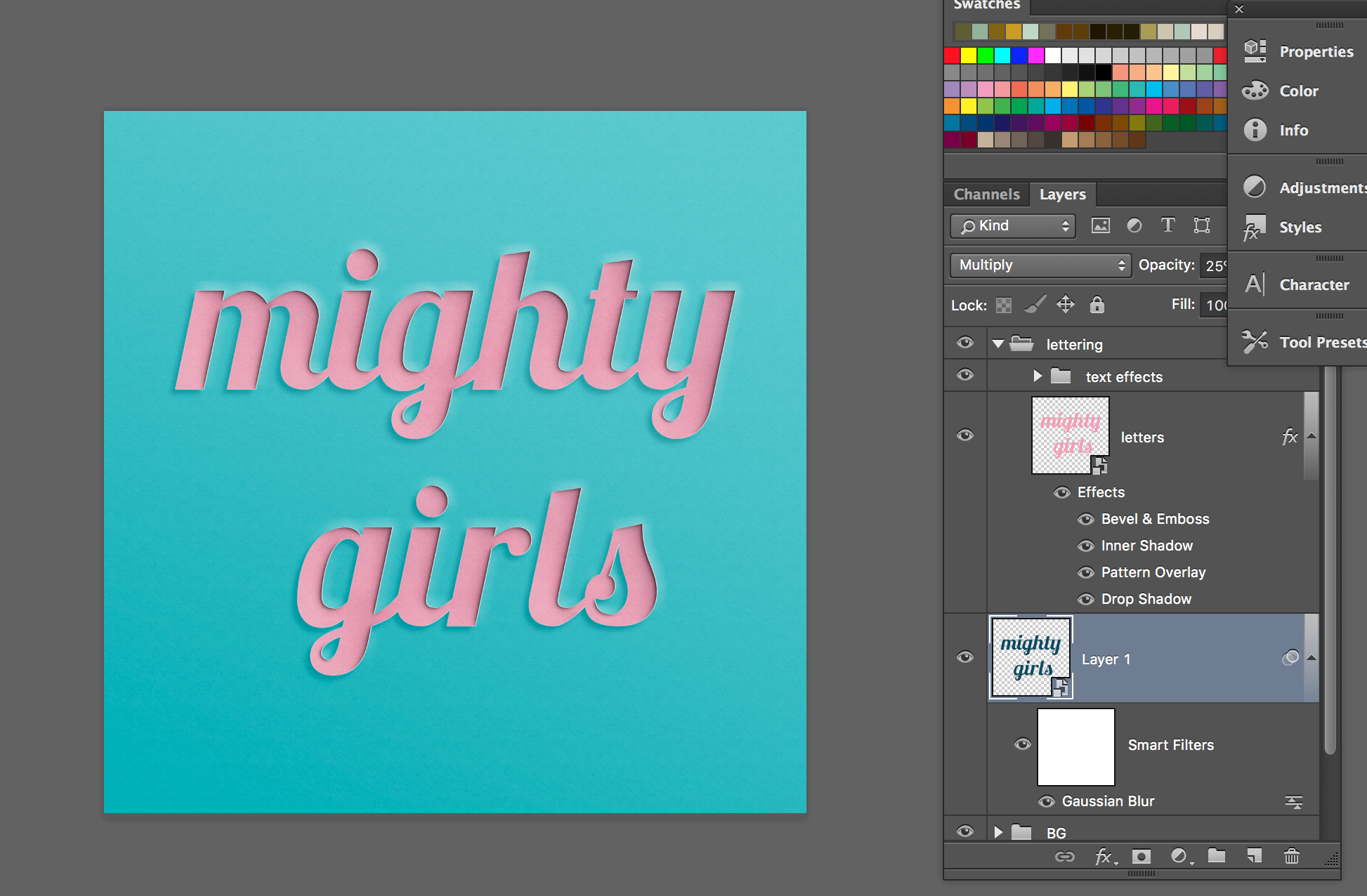
Task: Hide the Drop Shadow effect
Action: [1086, 599]
